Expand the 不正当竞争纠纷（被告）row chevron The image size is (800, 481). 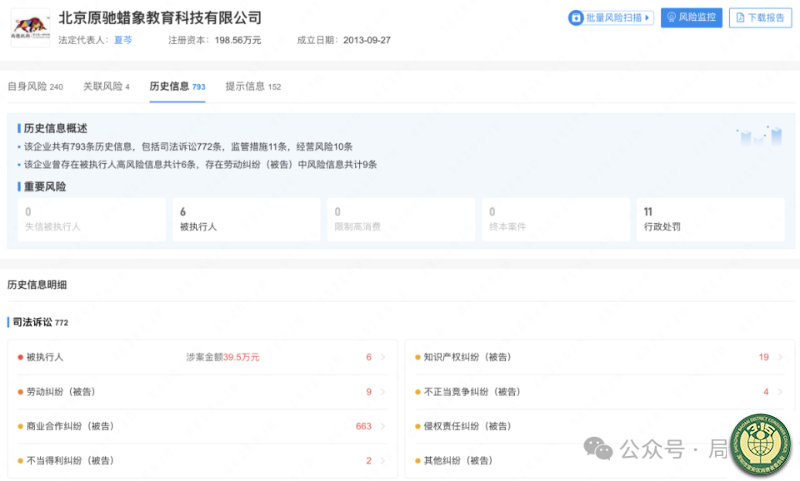tap(780, 392)
